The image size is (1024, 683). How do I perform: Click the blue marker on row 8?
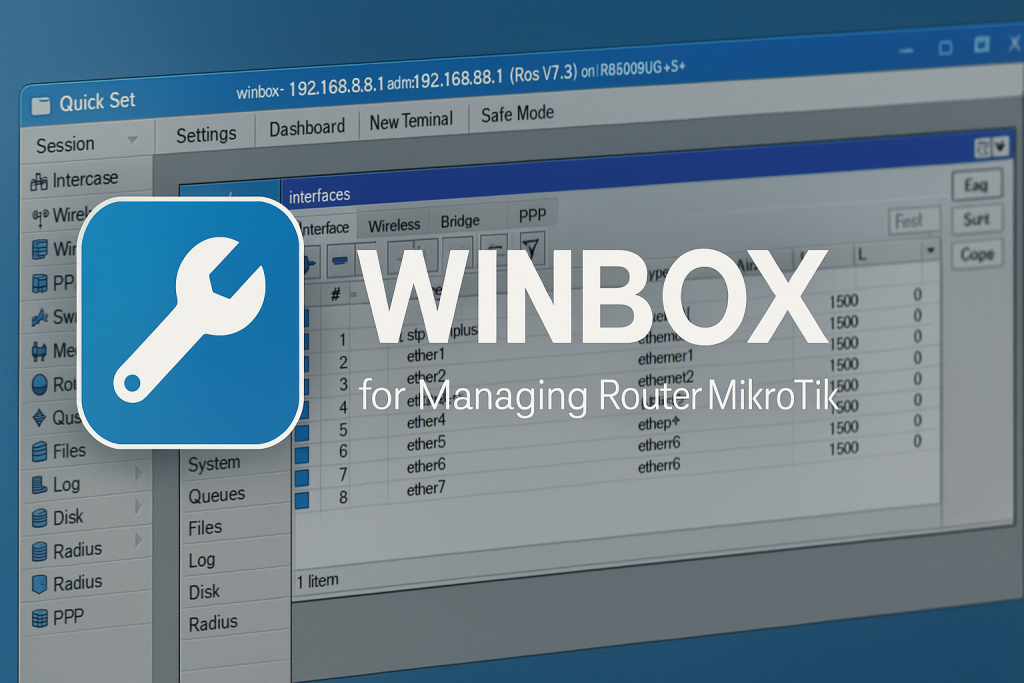[x=302, y=501]
